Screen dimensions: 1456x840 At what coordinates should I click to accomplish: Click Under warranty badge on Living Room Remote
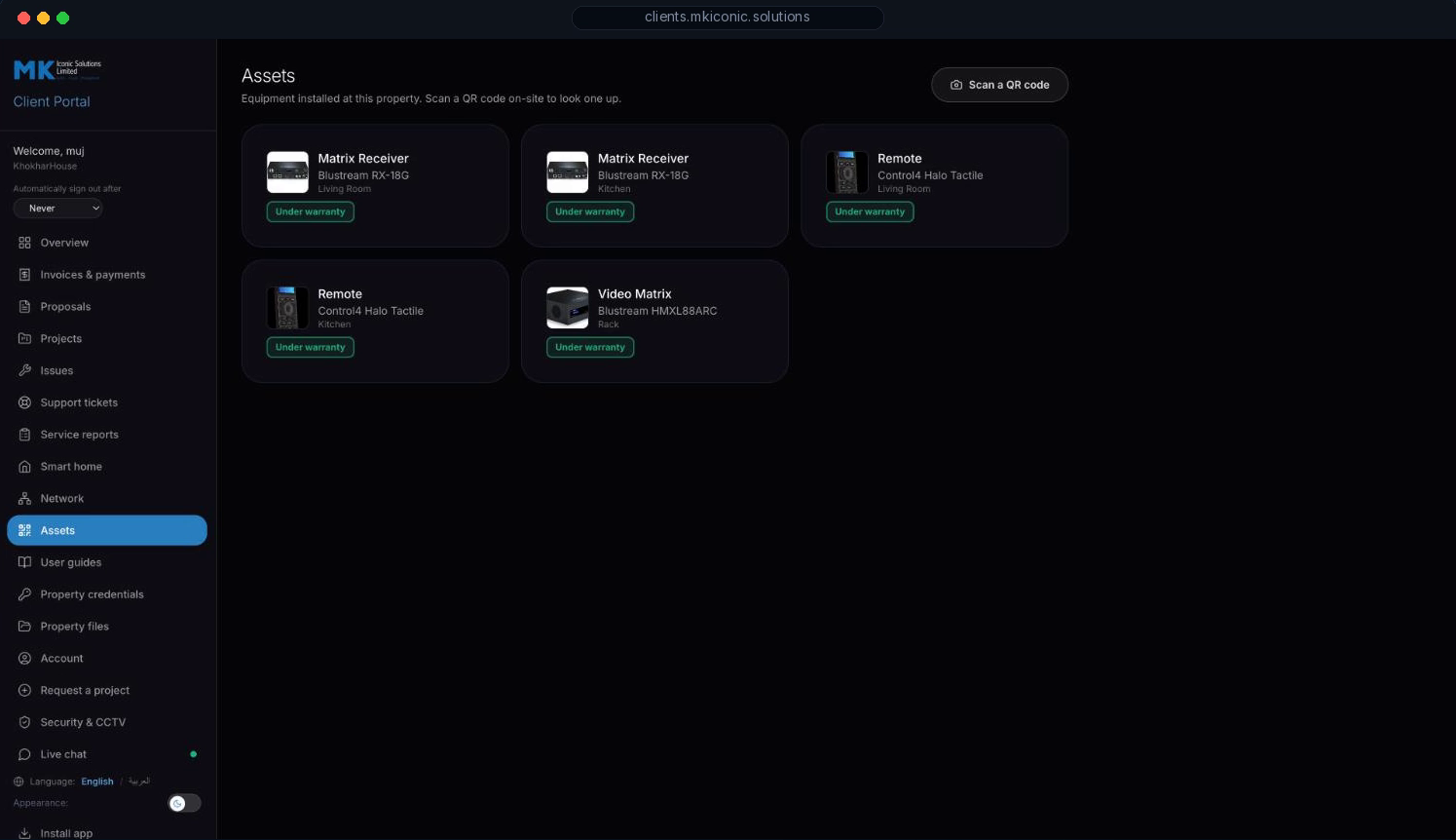tap(870, 211)
